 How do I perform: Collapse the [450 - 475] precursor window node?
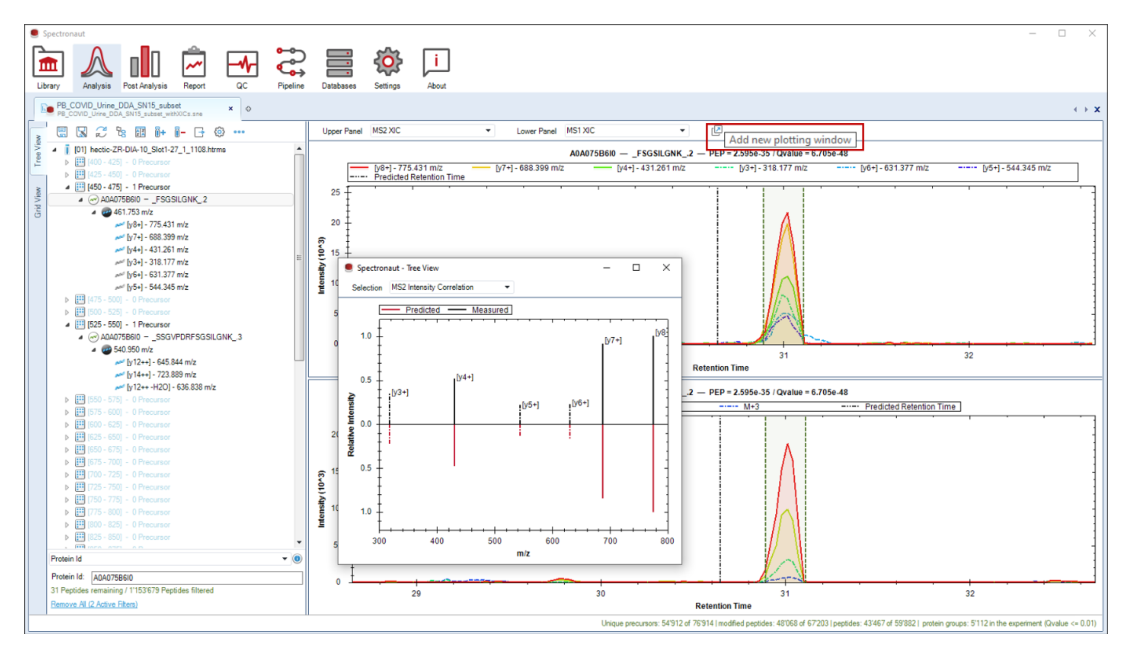(x=68, y=187)
